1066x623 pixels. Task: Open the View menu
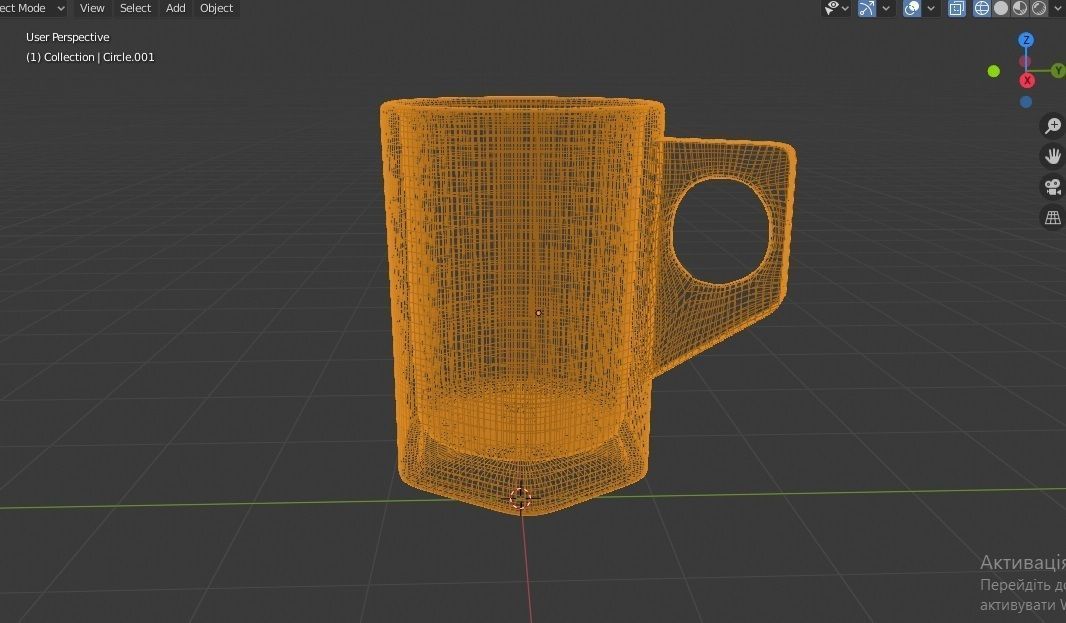pyautogui.click(x=92, y=8)
